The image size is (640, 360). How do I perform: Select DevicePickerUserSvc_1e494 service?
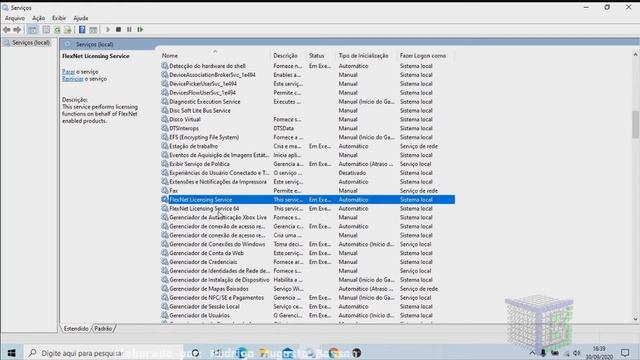point(308,84)
